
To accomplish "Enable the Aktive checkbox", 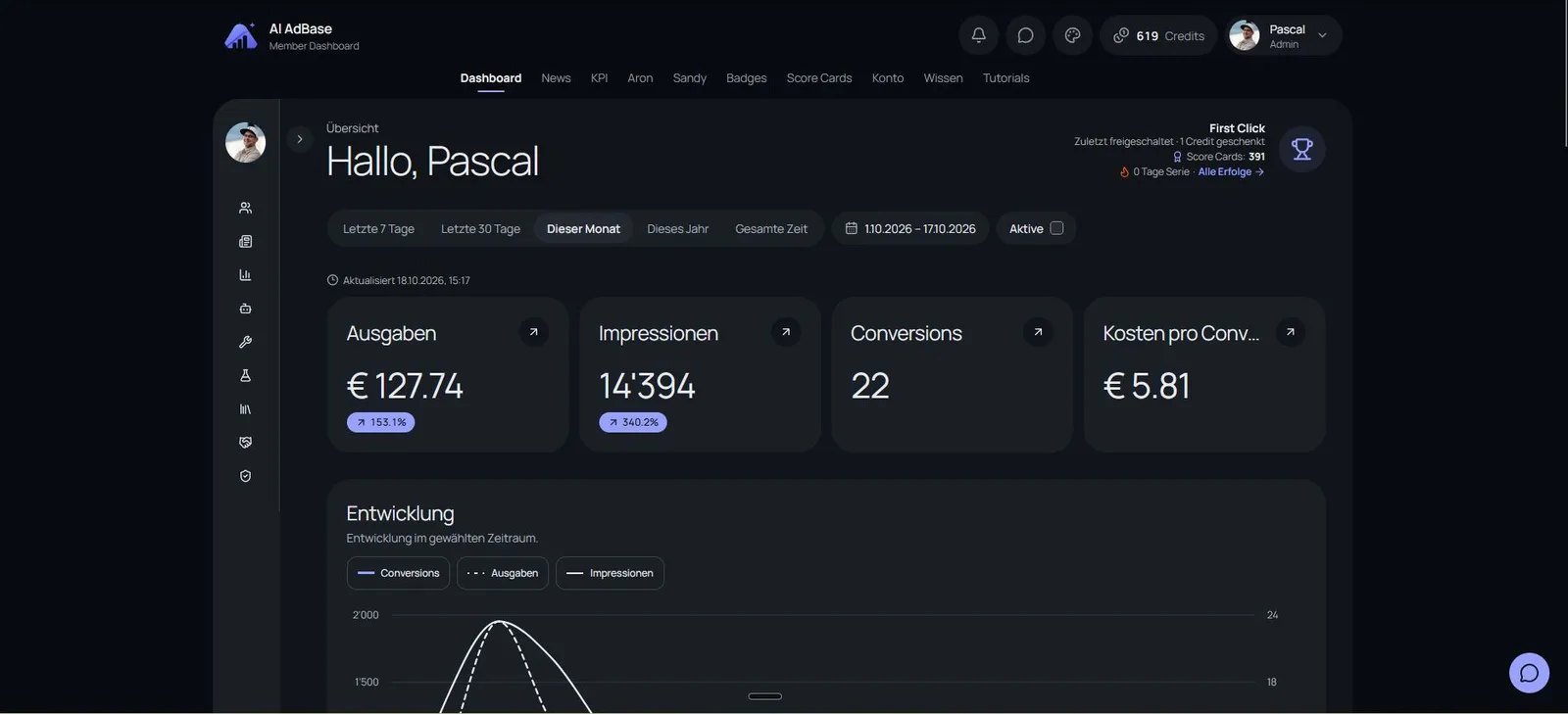I will (1056, 228).
